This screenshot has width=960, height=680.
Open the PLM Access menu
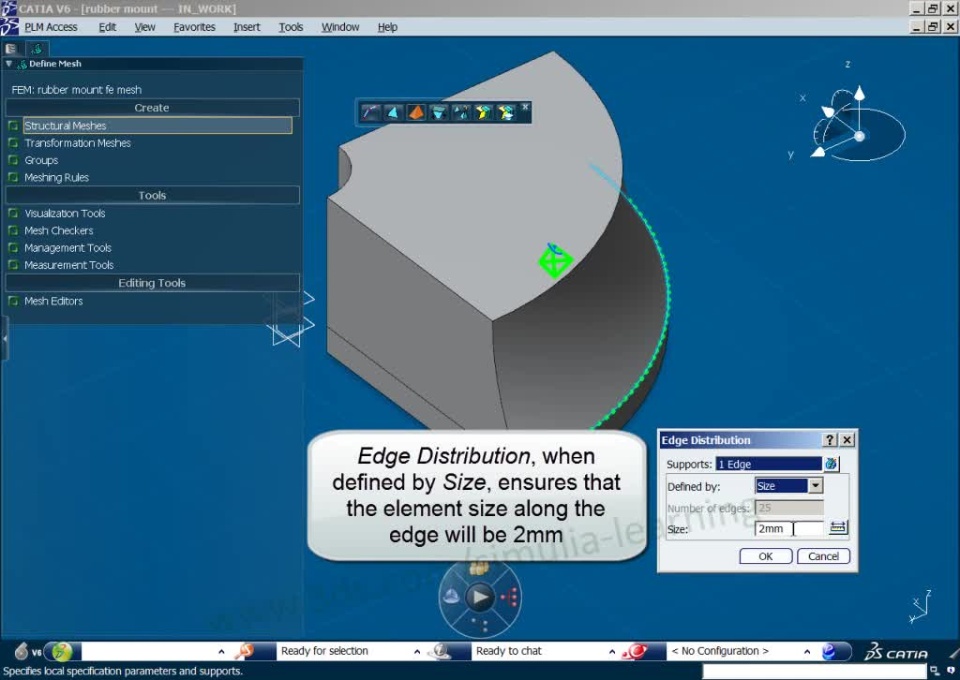pyautogui.click(x=51, y=27)
